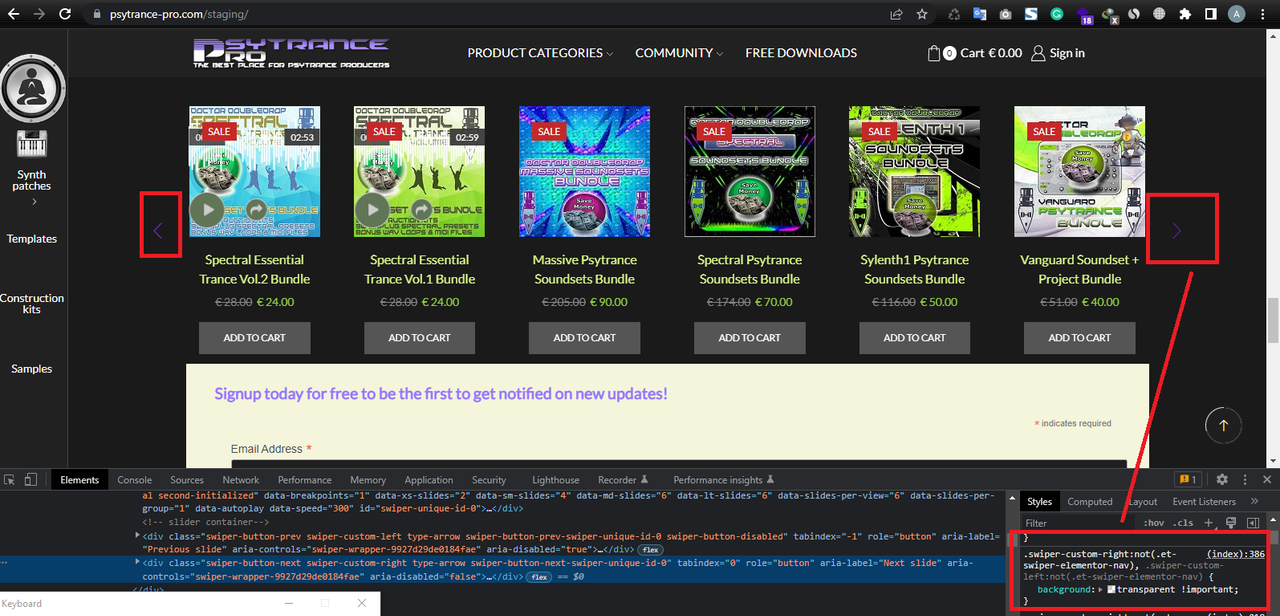Open the globe extension icon

click(x=1159, y=14)
